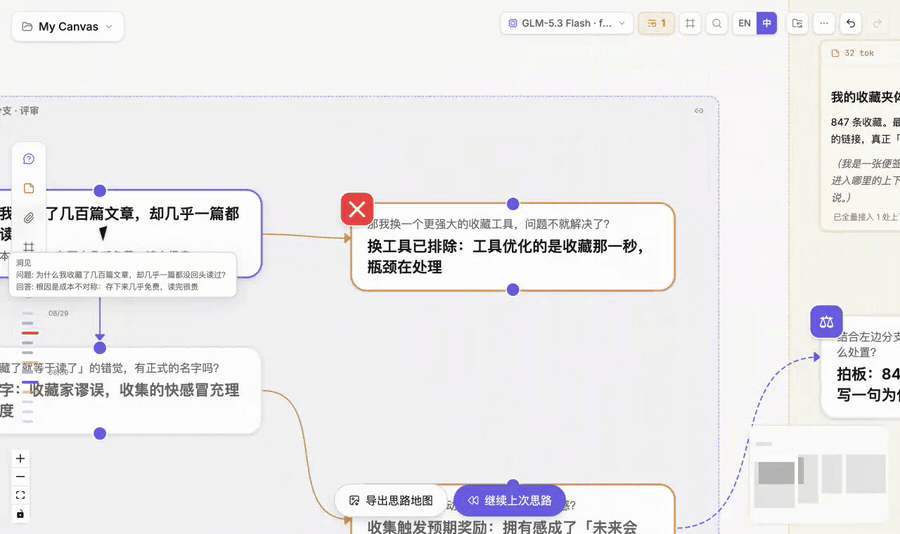This screenshot has width=900, height=534.
Task: Toggle the canvas lock icon
Action: pyautogui.click(x=20, y=513)
